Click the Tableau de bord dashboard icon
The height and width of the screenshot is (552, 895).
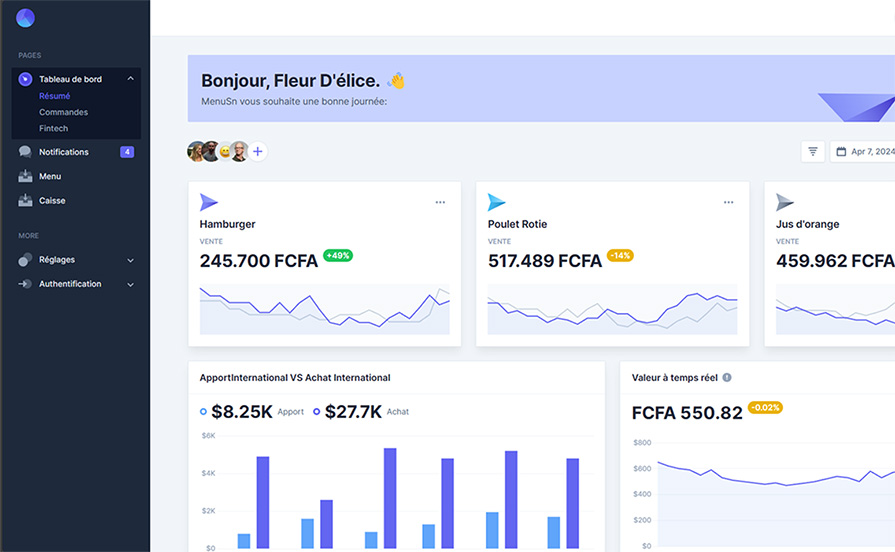tap(25, 79)
